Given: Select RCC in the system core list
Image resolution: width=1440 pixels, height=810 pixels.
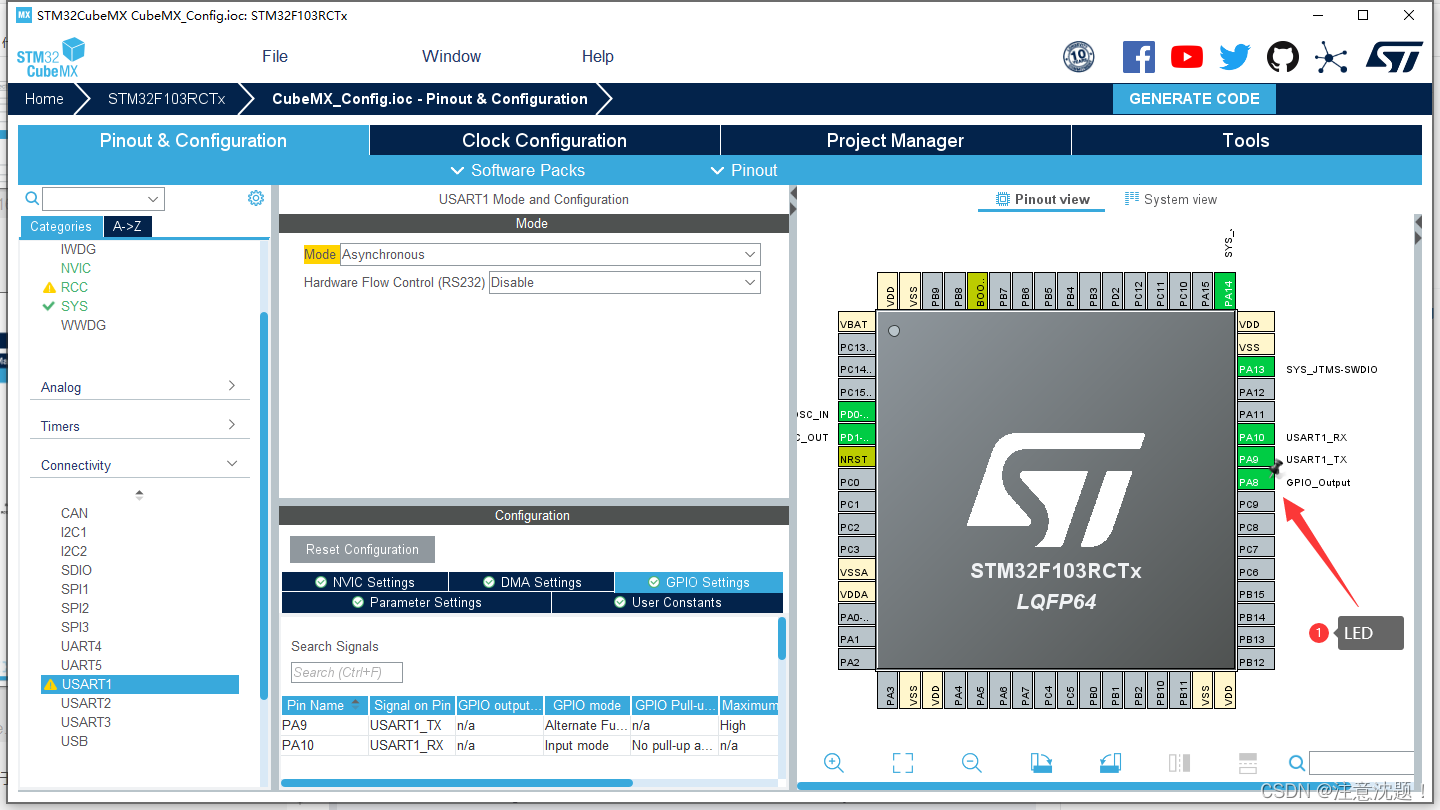Looking at the screenshot, I should (74, 287).
